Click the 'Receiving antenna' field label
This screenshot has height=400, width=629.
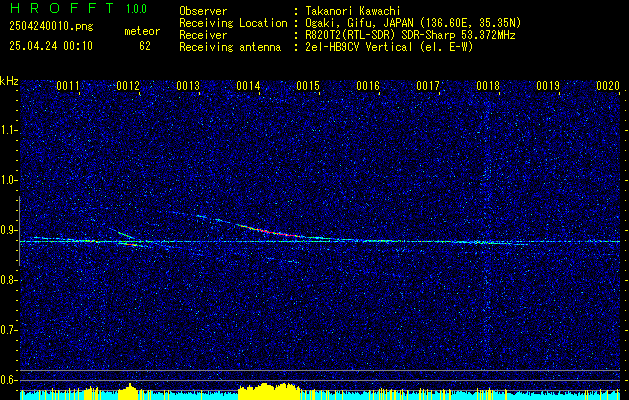[x=230, y=47]
